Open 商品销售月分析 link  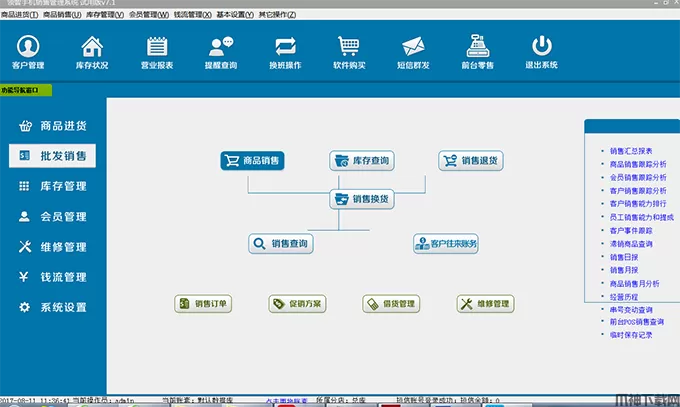pyautogui.click(x=634, y=284)
